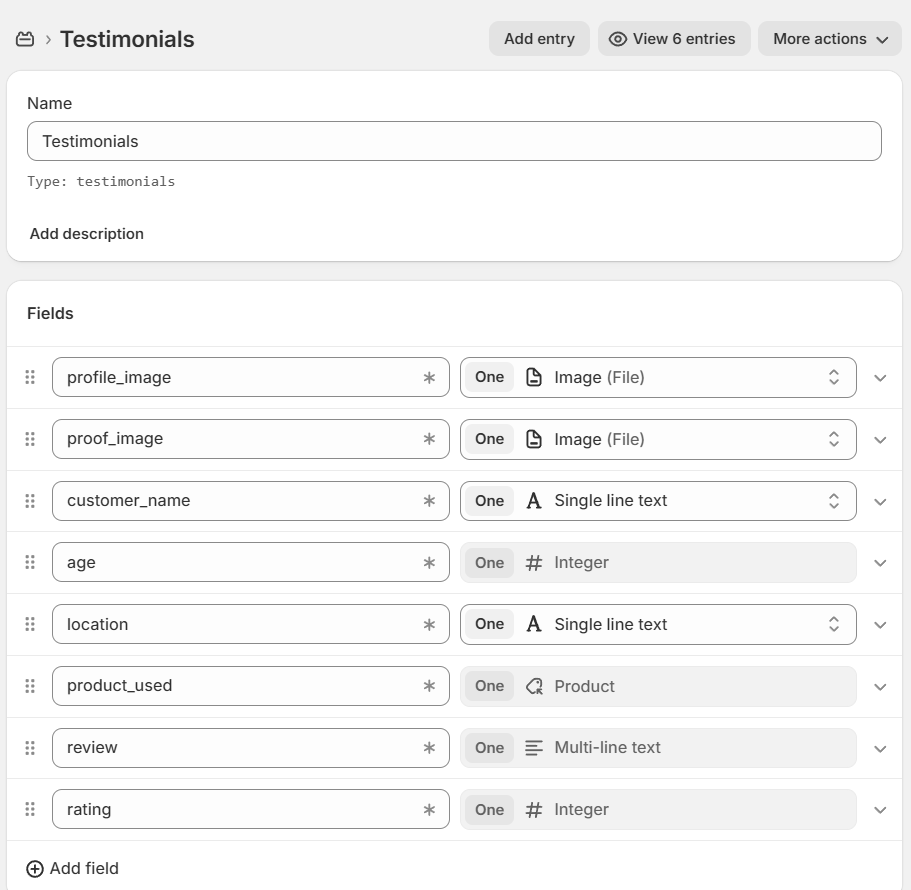Viewport: 911px width, 890px height.
Task: Click drag handle for profile_image field
Action: tap(30, 377)
